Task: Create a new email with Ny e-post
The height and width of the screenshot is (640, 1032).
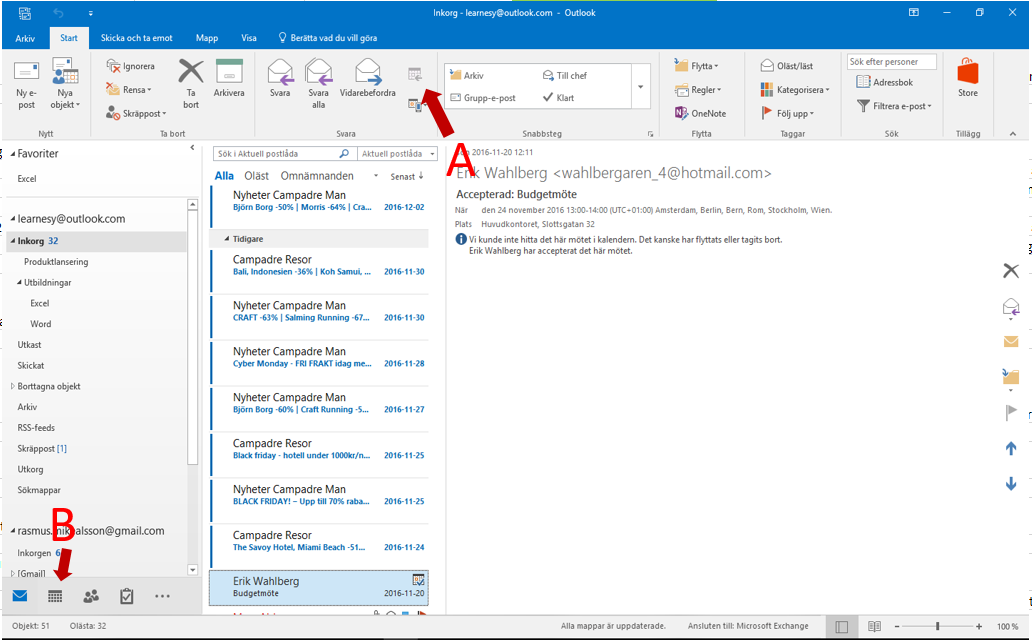Action: pyautogui.click(x=26, y=84)
